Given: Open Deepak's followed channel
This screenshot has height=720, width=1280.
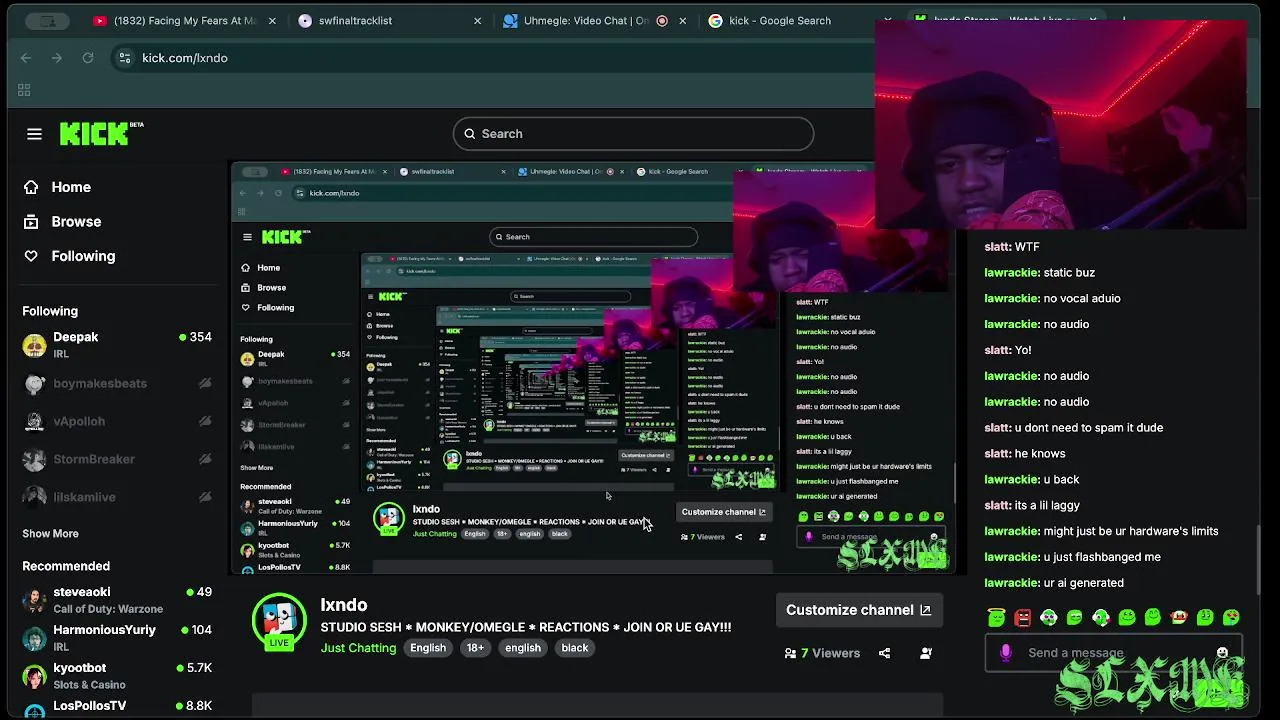Looking at the screenshot, I should click(117, 345).
